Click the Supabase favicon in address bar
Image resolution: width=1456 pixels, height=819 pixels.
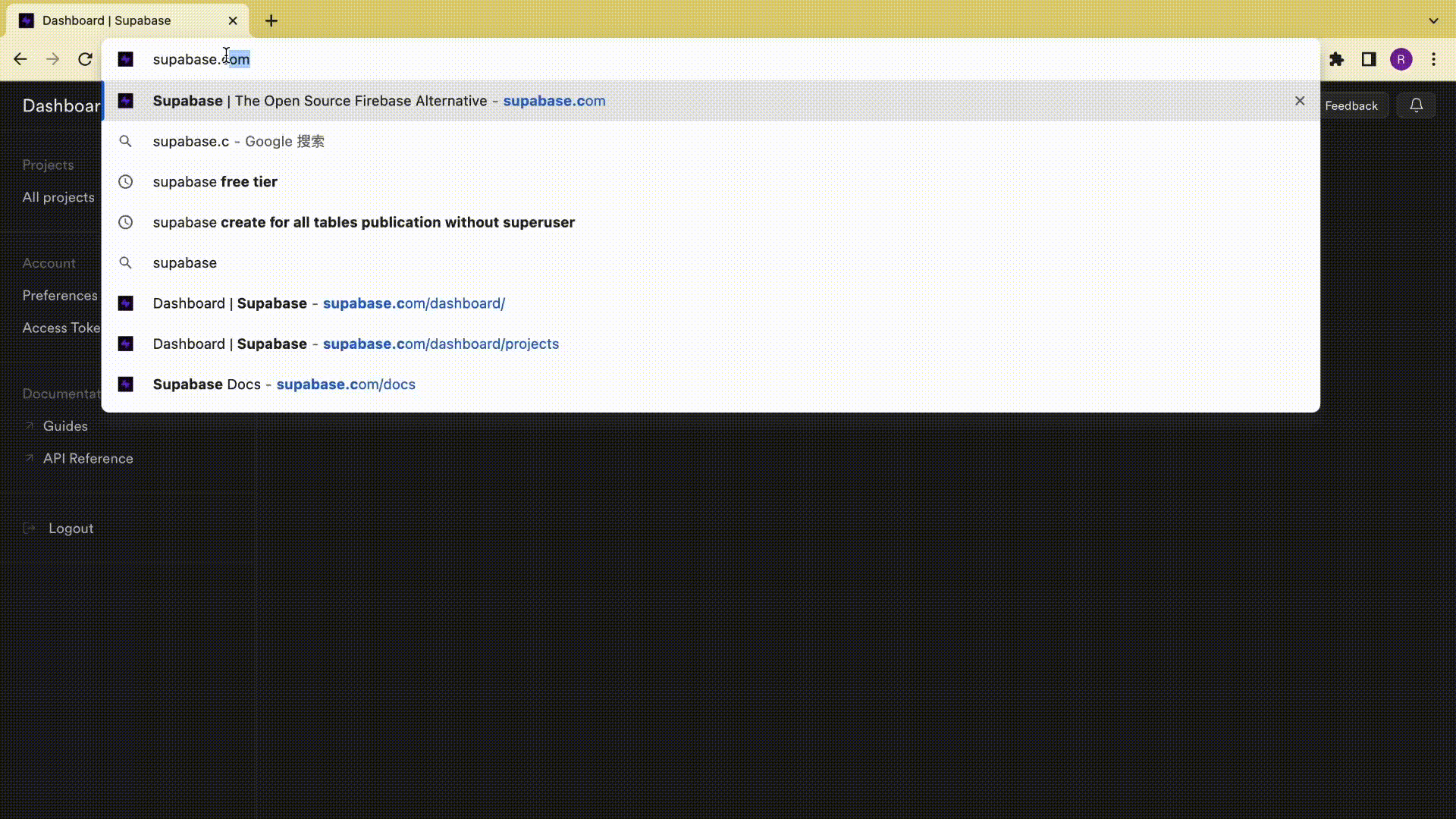pos(126,59)
